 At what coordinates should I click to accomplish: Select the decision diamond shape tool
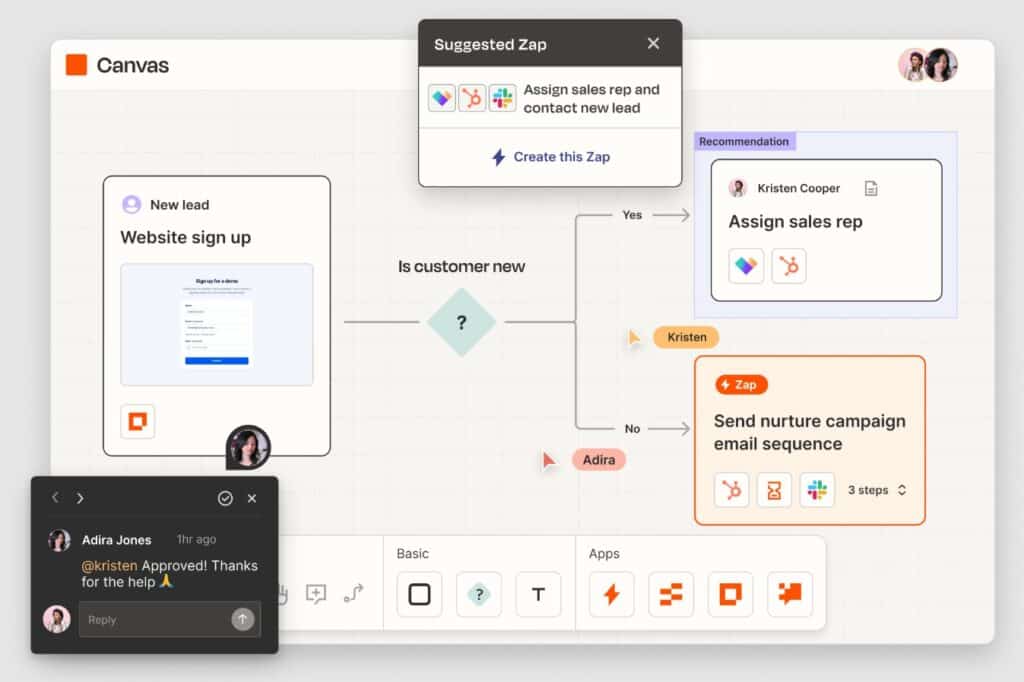coord(479,594)
